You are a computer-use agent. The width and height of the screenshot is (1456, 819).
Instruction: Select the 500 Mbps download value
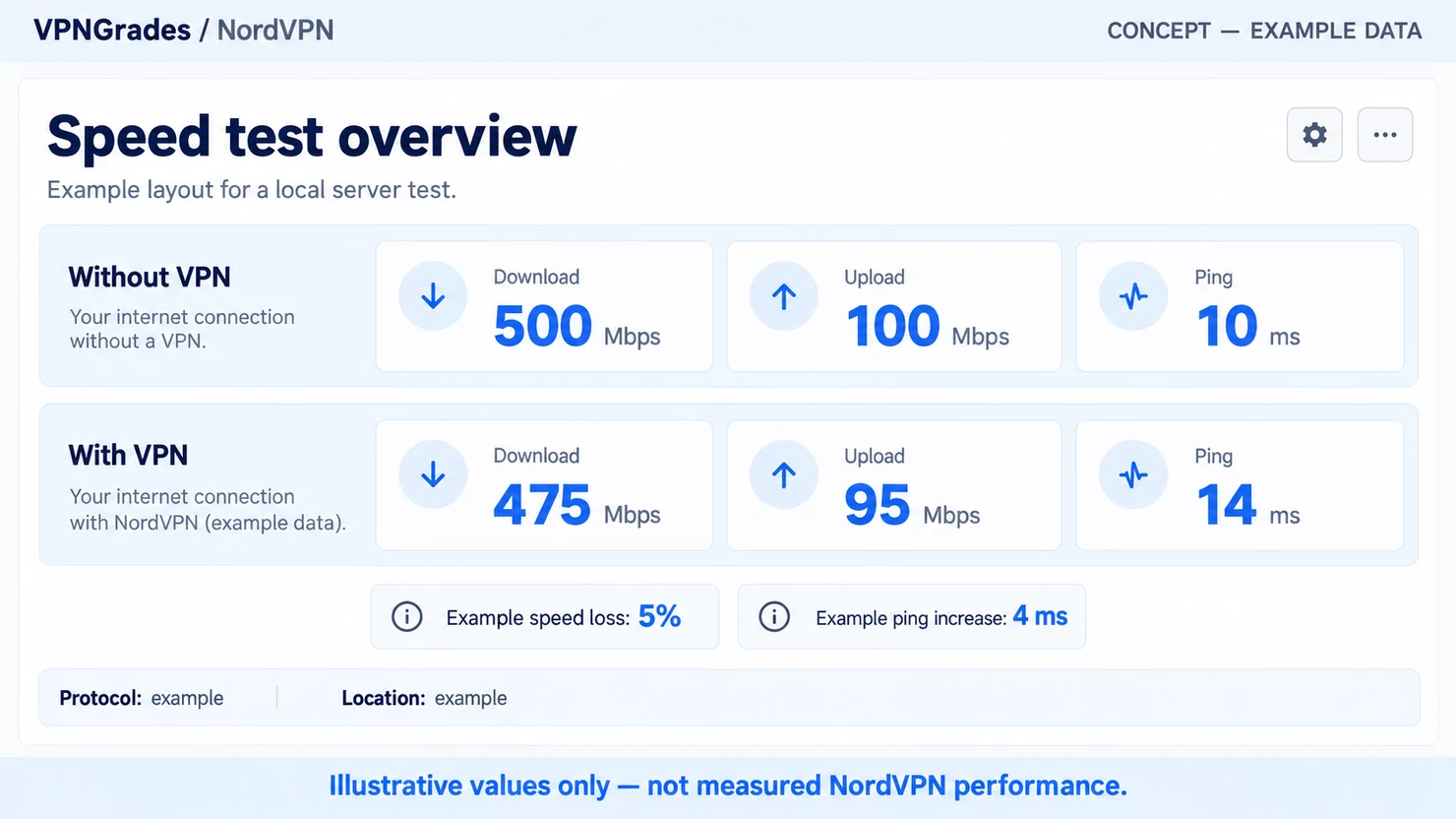576,327
